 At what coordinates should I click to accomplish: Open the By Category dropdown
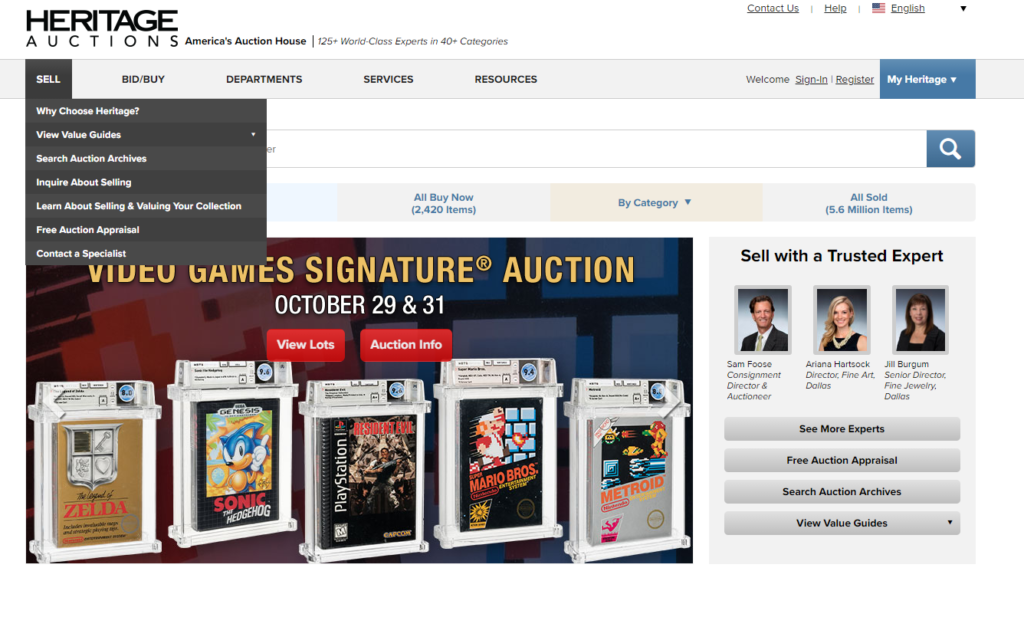coord(655,202)
